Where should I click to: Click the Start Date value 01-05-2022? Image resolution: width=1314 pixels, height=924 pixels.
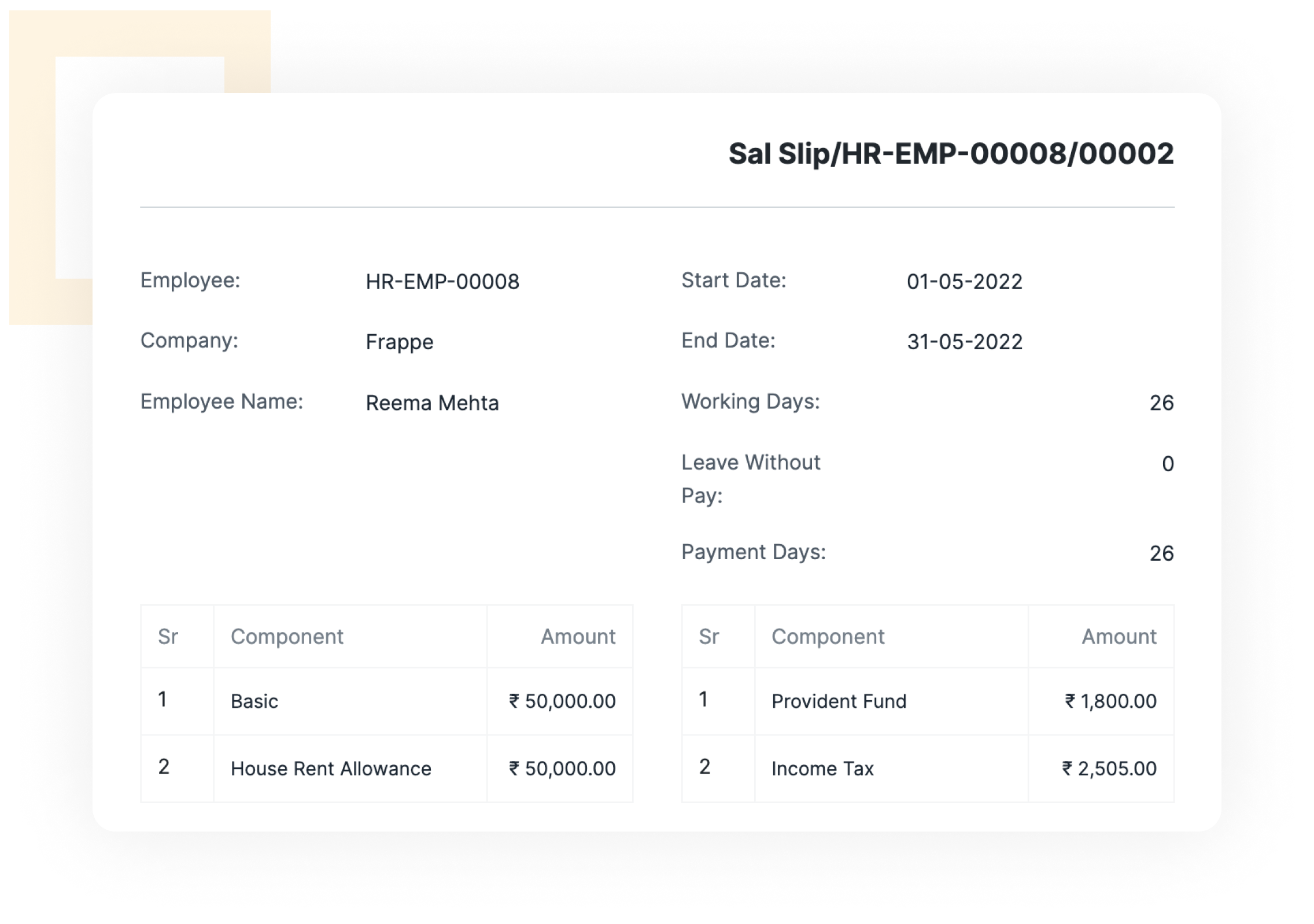tap(965, 282)
